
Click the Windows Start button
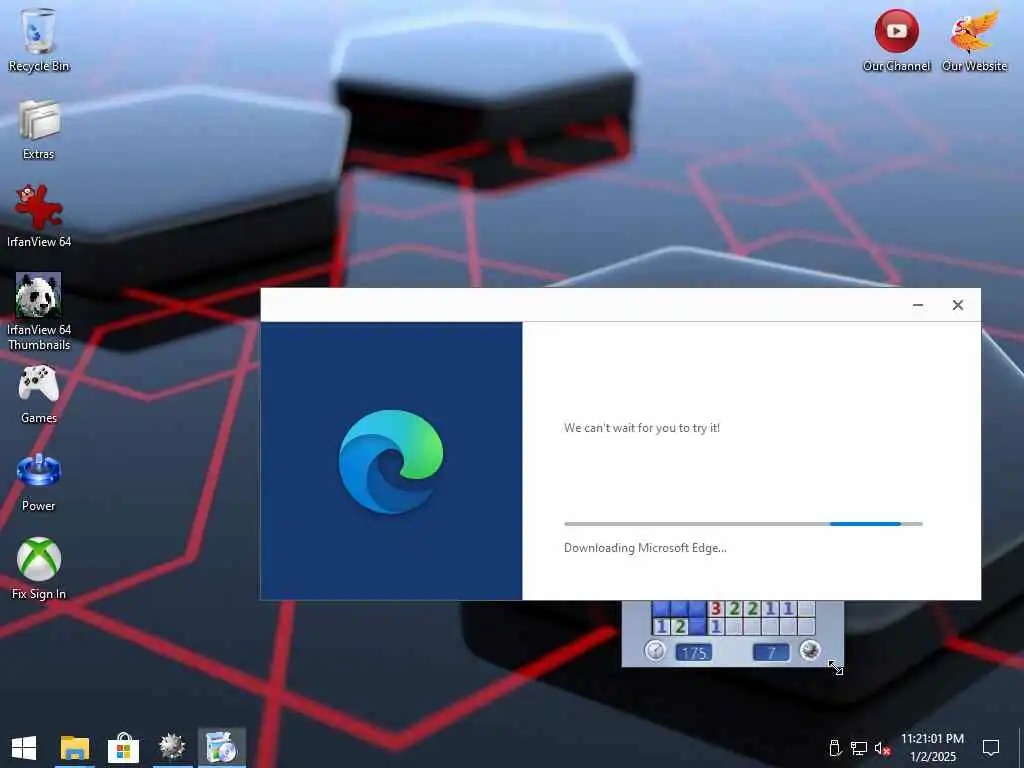[x=24, y=748]
